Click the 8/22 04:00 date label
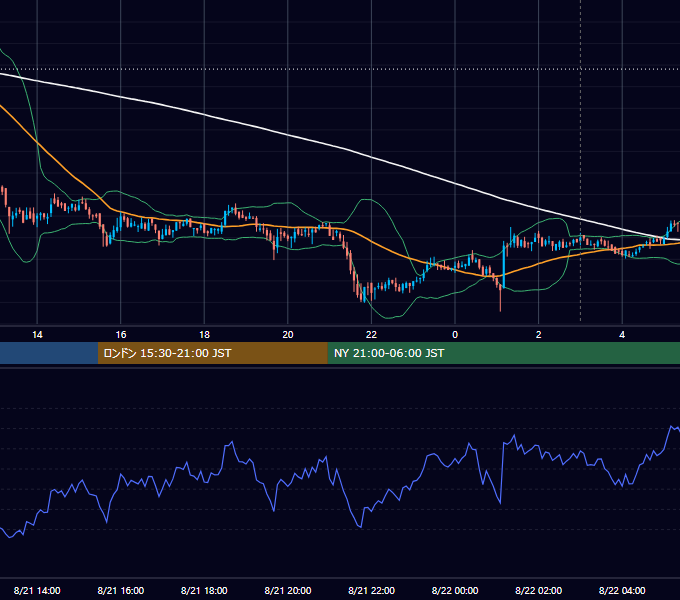Viewport: 680px width, 600px height. (622, 590)
